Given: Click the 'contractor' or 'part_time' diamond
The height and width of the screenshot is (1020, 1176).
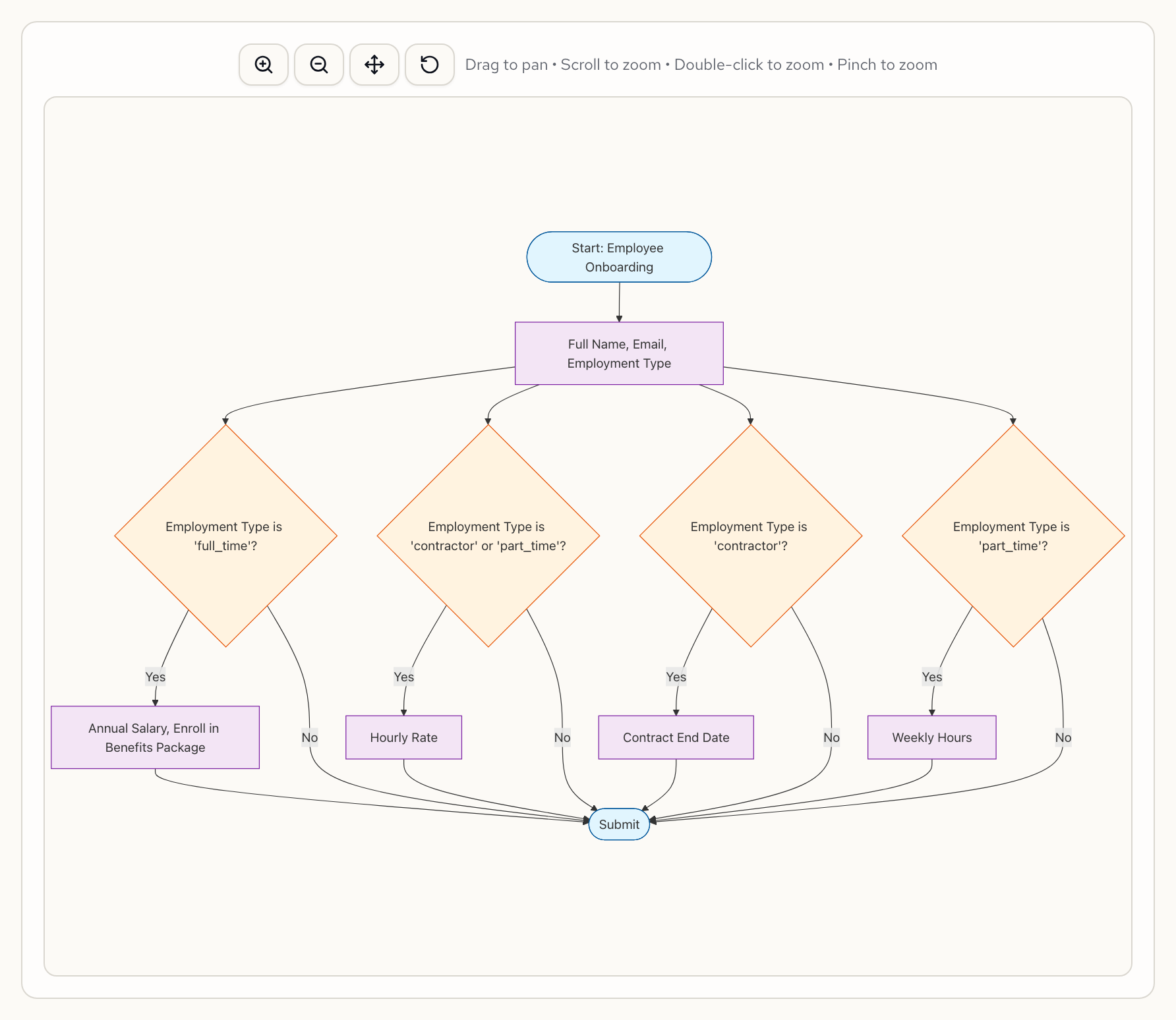Looking at the screenshot, I should coord(488,536).
